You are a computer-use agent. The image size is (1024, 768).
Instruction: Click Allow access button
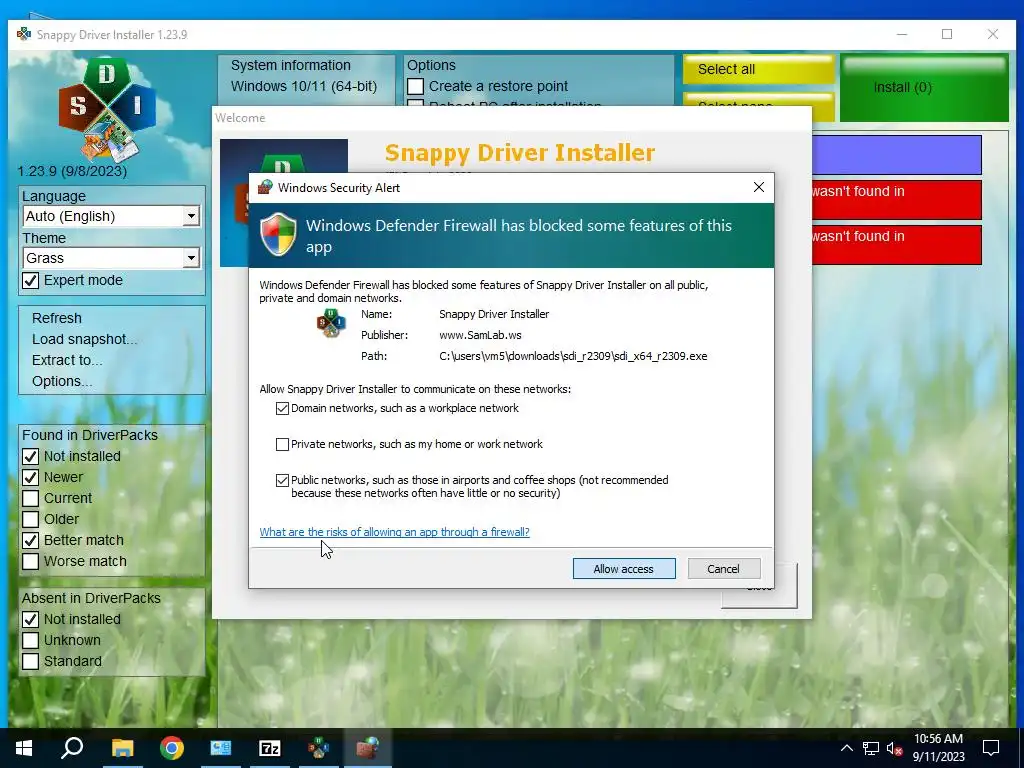[x=624, y=569]
